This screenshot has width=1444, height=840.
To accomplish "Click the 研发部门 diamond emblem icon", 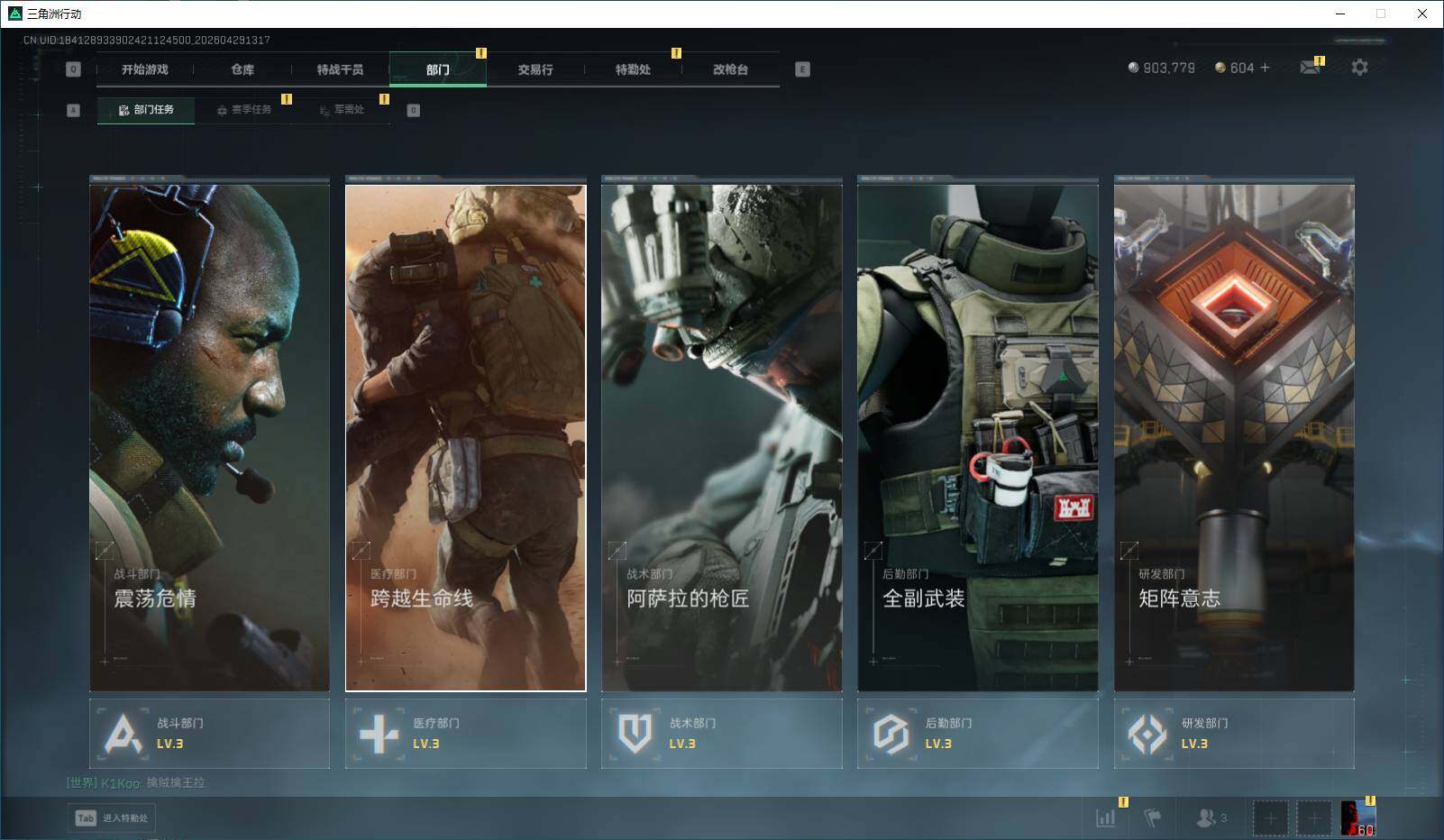I will tap(1147, 734).
